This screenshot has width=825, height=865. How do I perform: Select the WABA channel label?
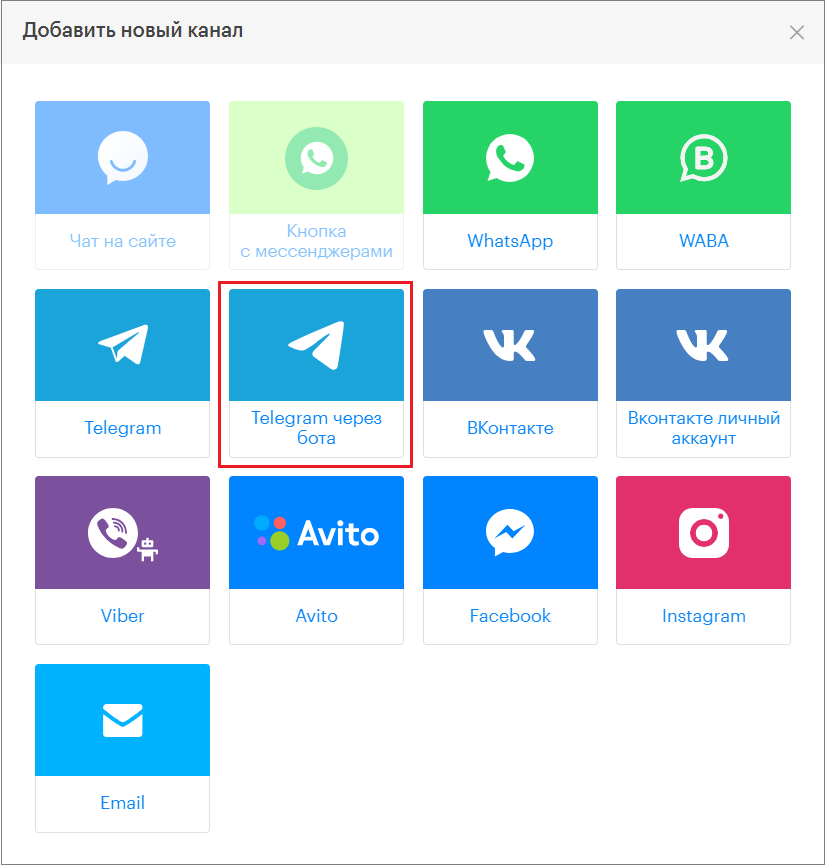[x=704, y=241]
